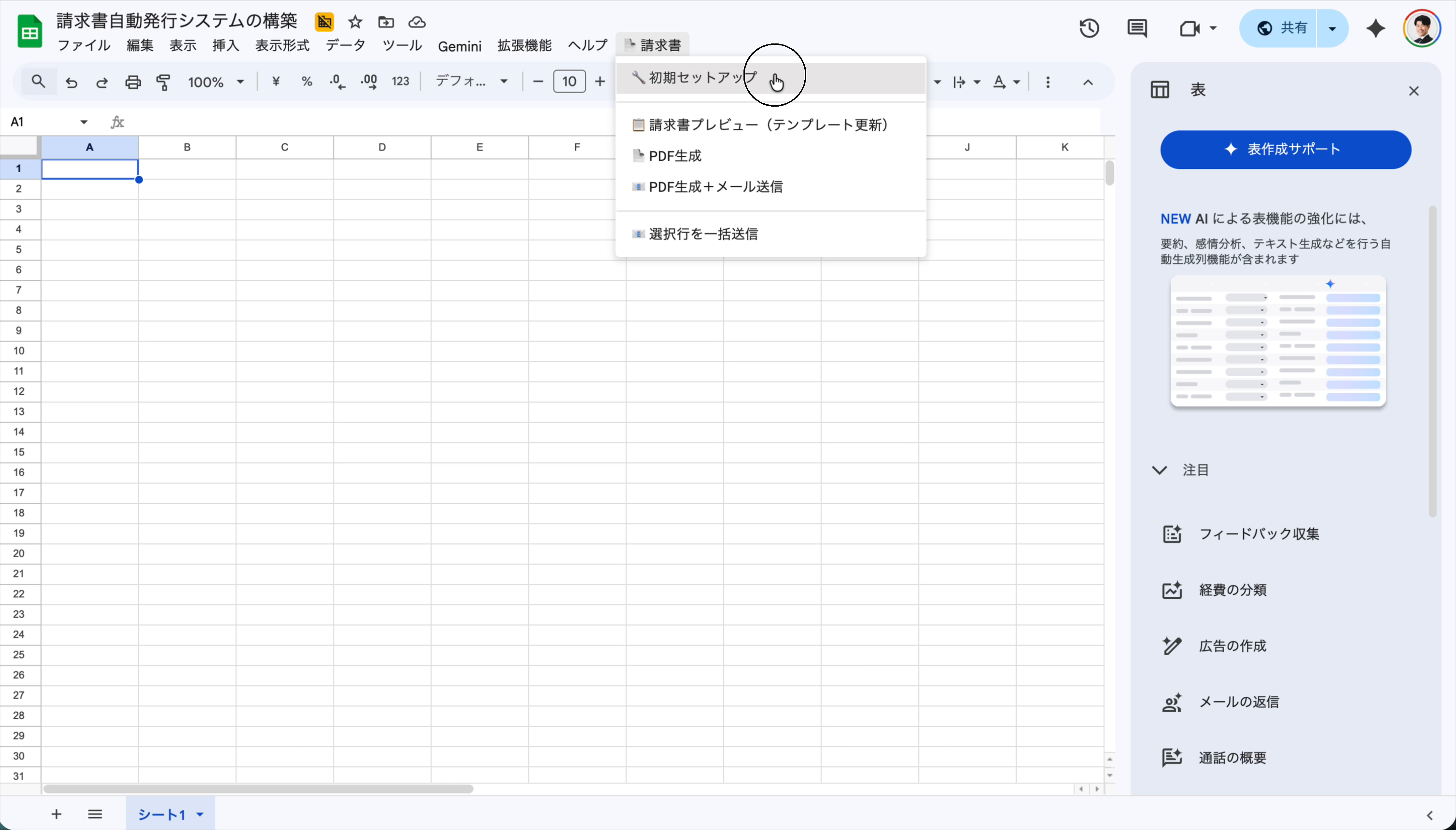Viewport: 1456px width, 830px height.
Task: Move spreadsheet to a folder
Action: (x=386, y=22)
